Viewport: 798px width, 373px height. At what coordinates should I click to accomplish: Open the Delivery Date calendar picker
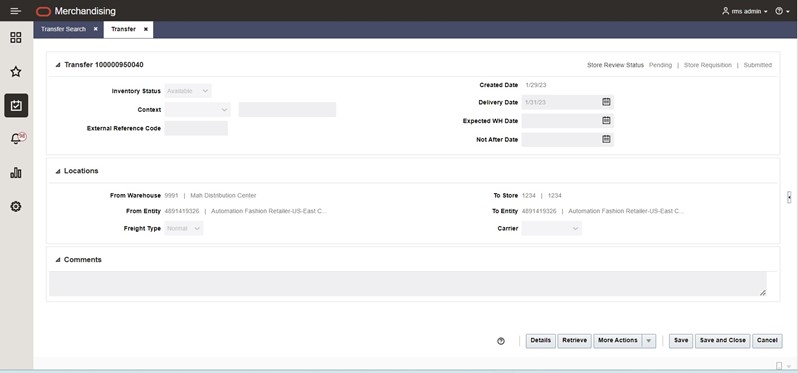tap(606, 102)
